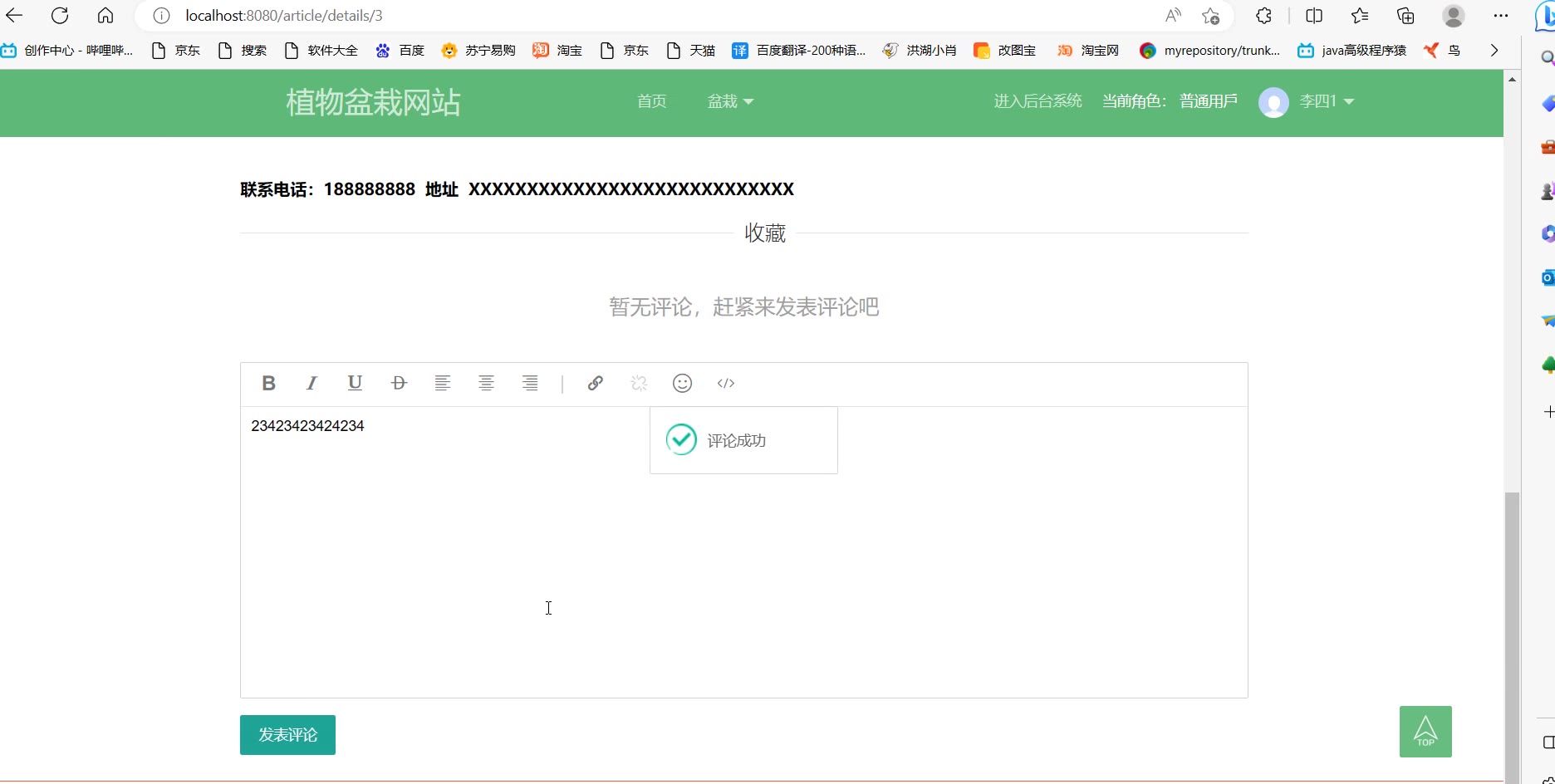
Task: Reload the current page
Action: point(60,16)
